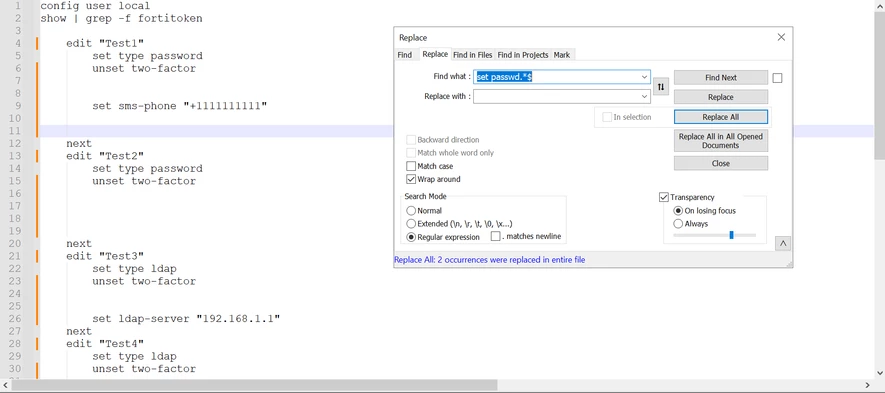Click the Close button in dialog
Viewport: 885px width, 393px height.
point(721,163)
